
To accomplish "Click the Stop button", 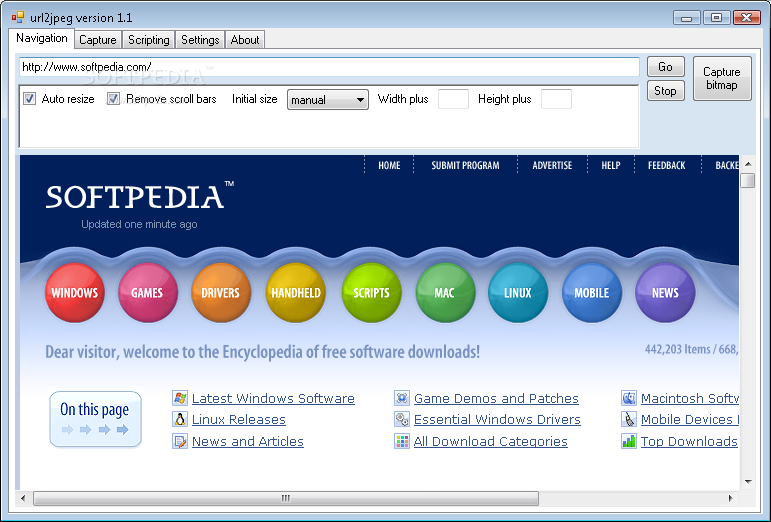I will [665, 91].
